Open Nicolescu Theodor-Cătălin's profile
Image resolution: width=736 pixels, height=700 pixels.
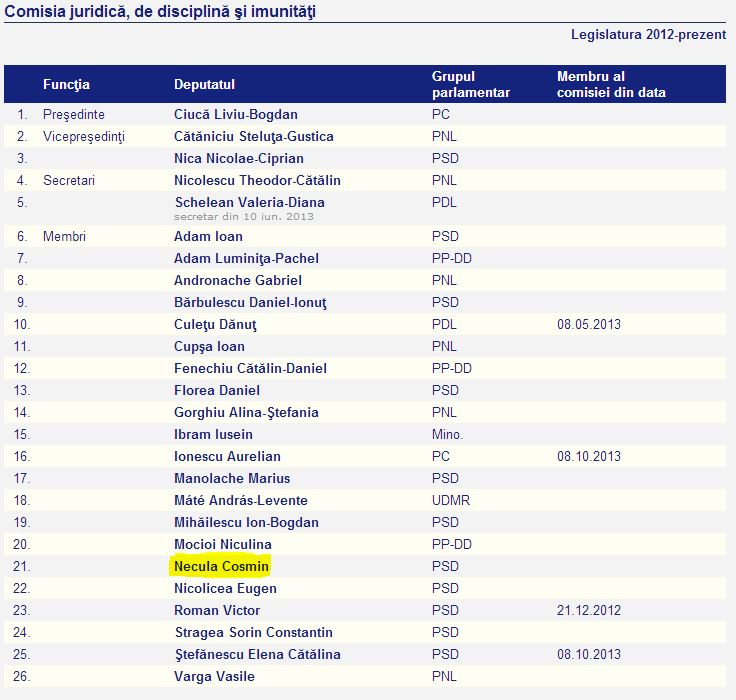click(x=257, y=180)
